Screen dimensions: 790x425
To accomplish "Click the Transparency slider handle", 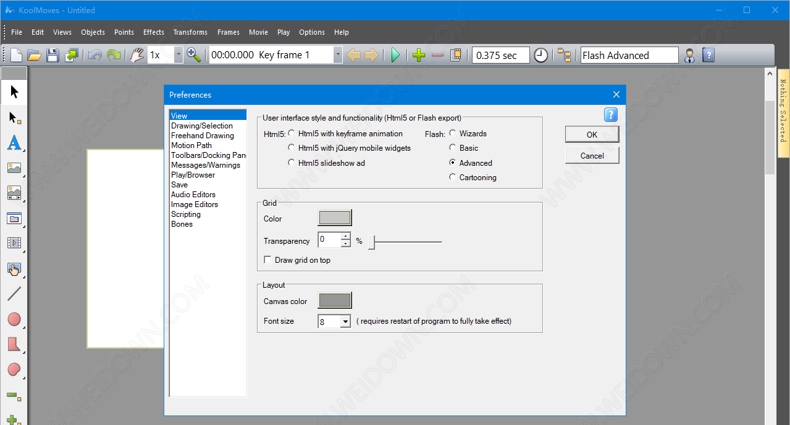I will (x=372, y=242).
